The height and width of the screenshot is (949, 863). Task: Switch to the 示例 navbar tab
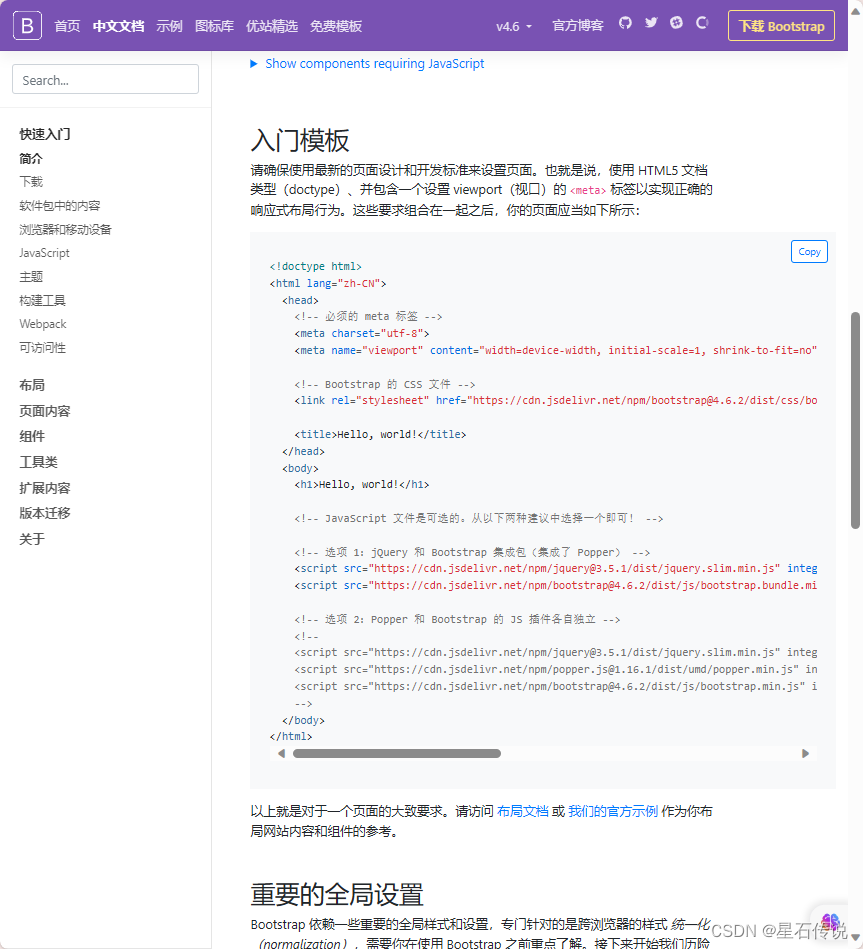pyautogui.click(x=168, y=27)
